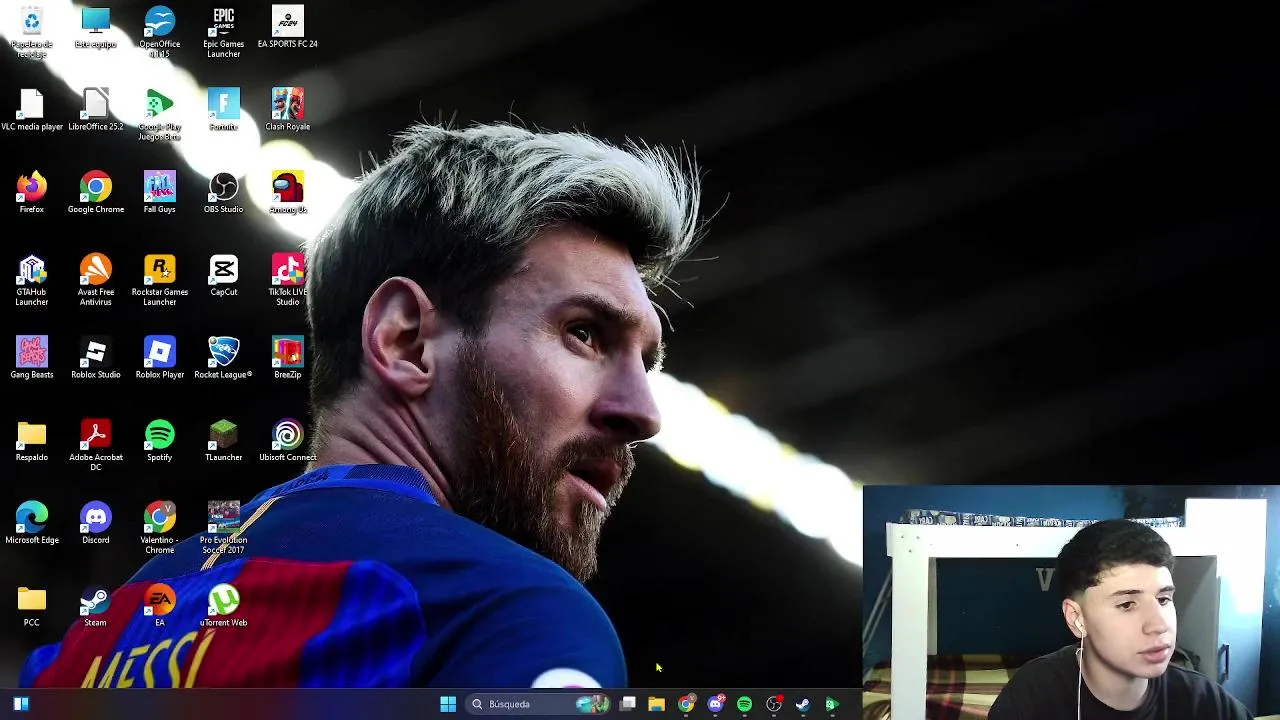
Task: Launch the EA app desktop icon
Action: tap(160, 607)
